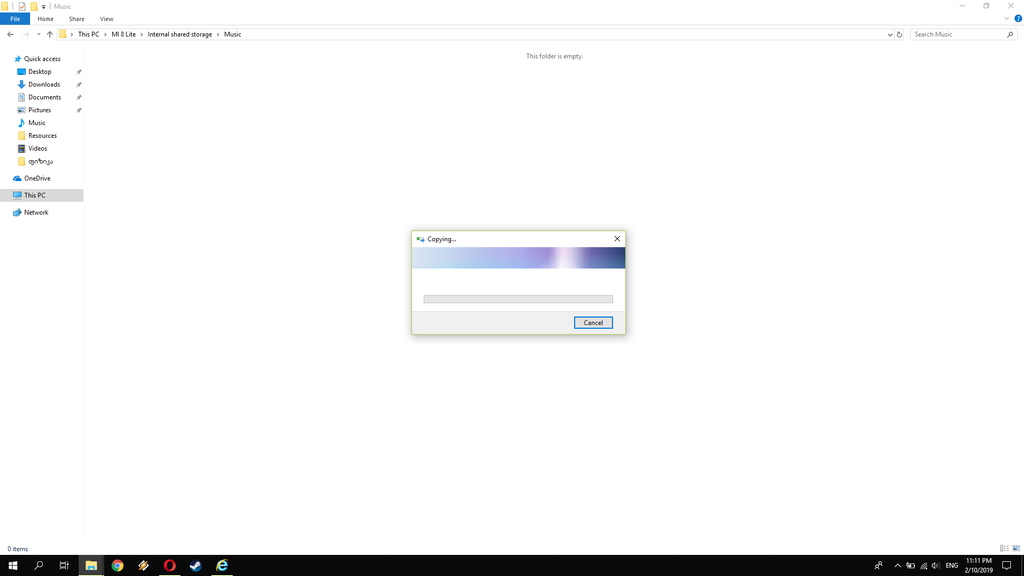
Task: Click New folder icon in title bar
Action: pyautogui.click(x=33, y=7)
